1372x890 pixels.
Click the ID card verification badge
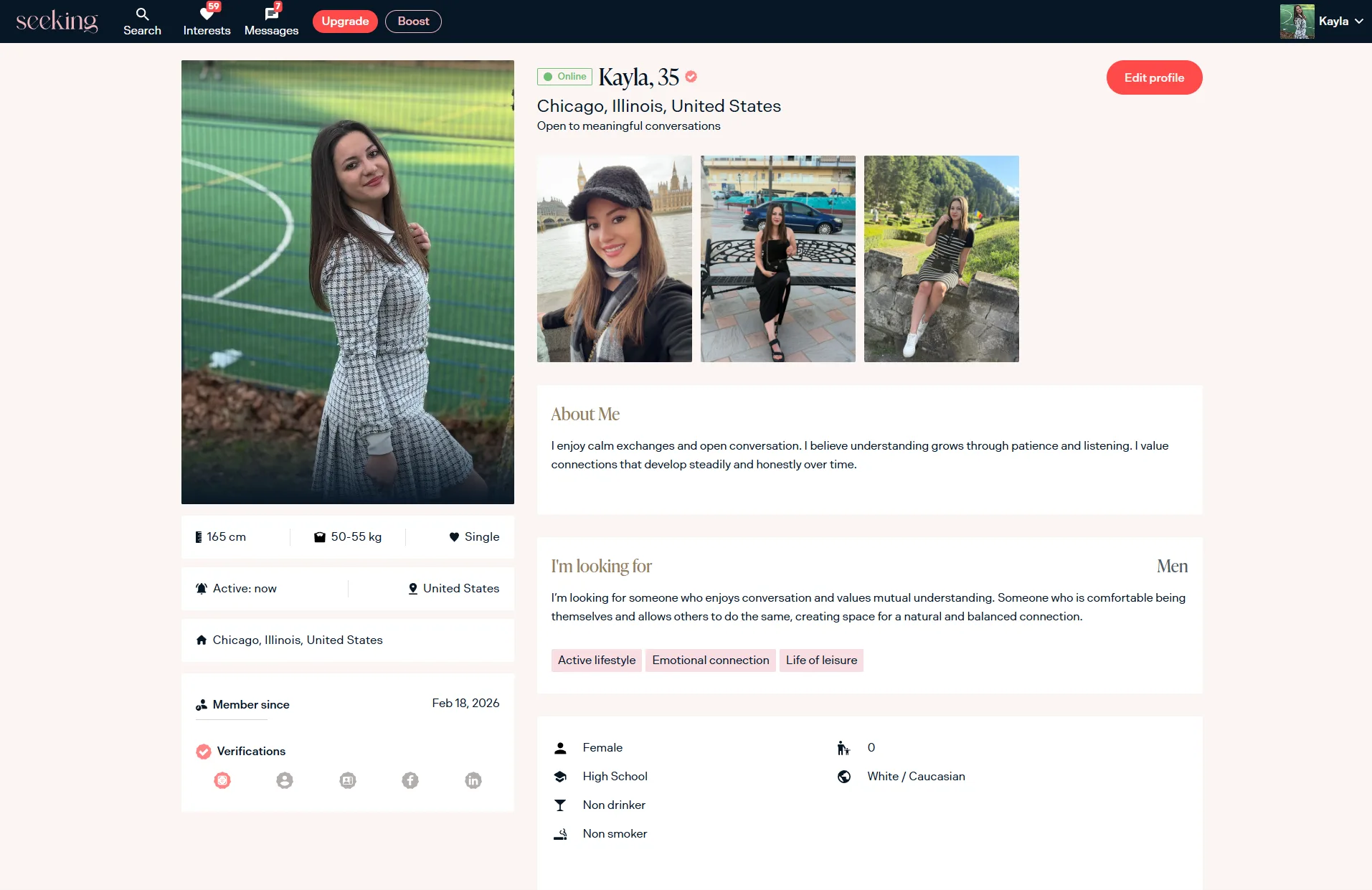pyautogui.click(x=348, y=780)
